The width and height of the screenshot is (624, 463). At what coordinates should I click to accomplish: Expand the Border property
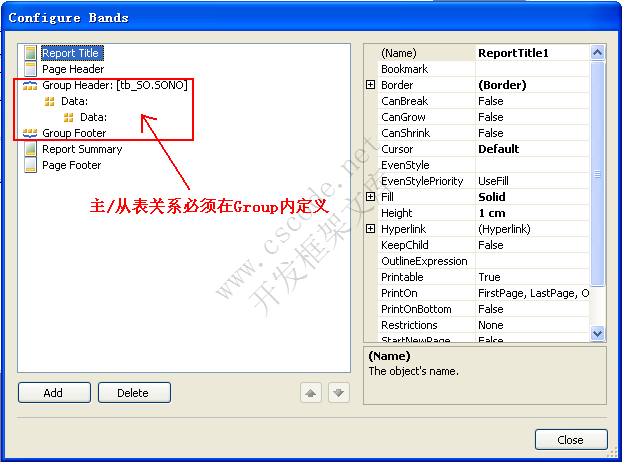pyautogui.click(x=370, y=85)
